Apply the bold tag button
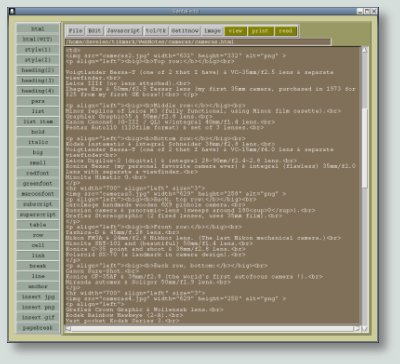Image resolution: width=400 pixels, height=364 pixels. 38,132
